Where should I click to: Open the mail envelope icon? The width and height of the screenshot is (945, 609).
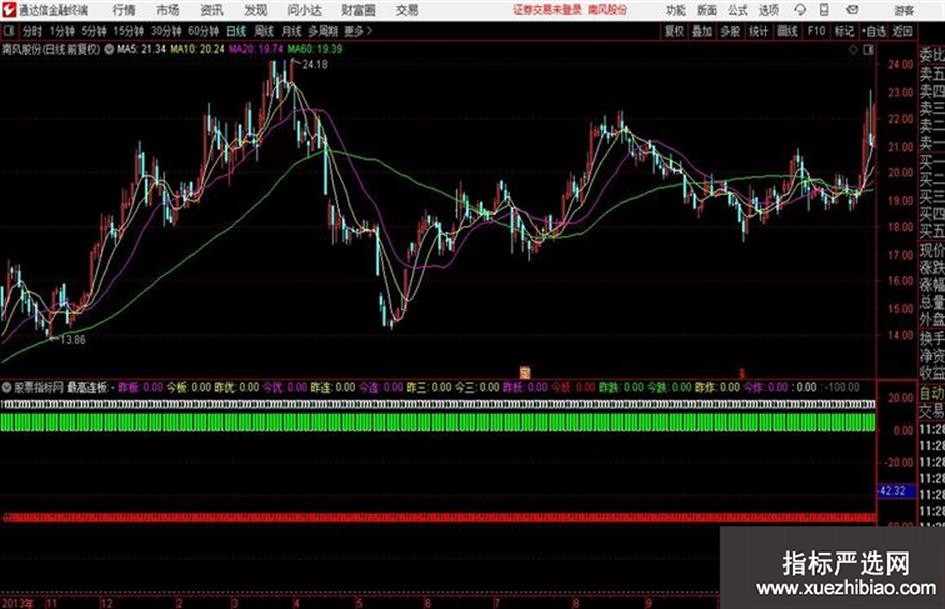[852, 10]
